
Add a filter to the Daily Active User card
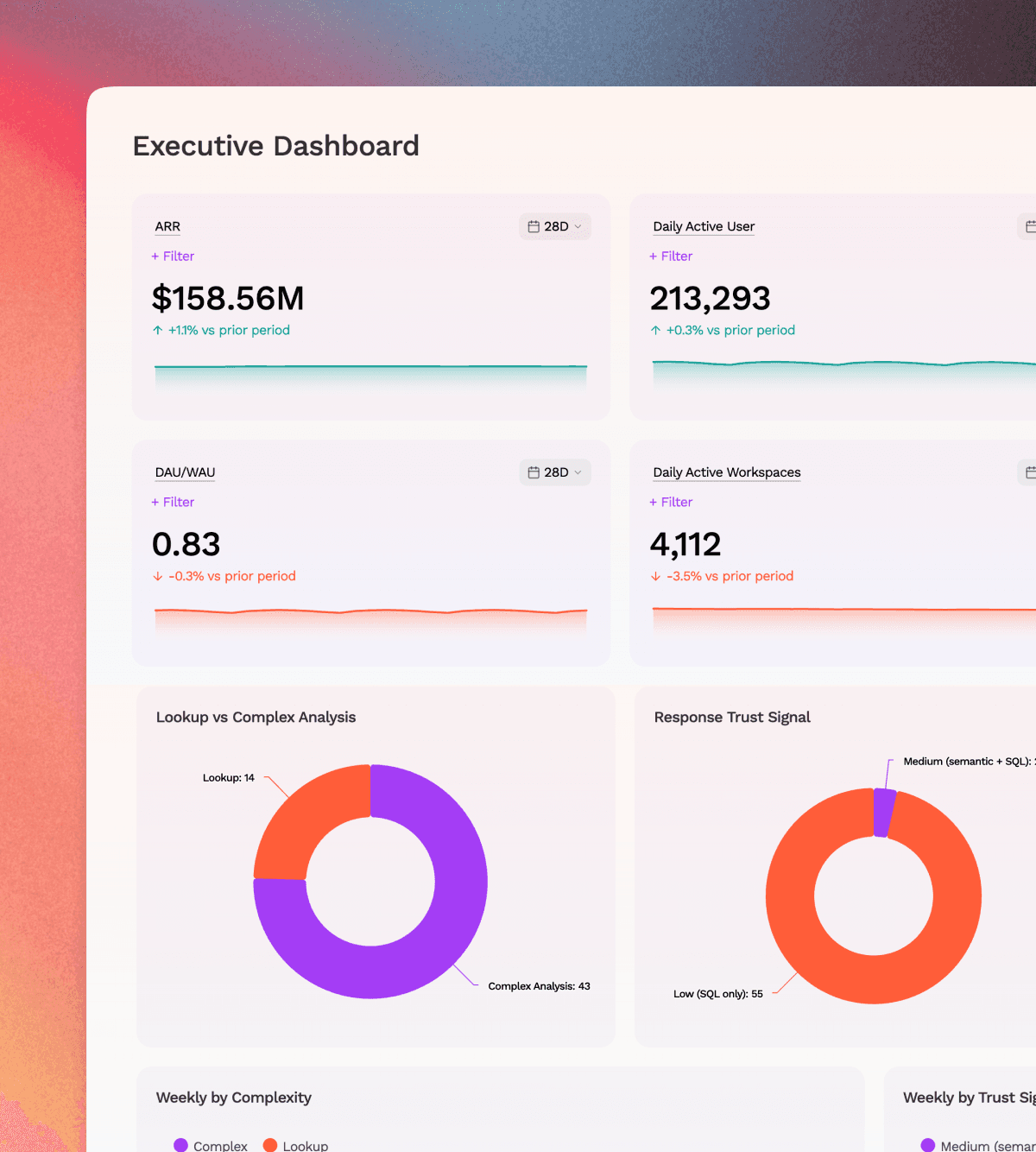tap(671, 256)
